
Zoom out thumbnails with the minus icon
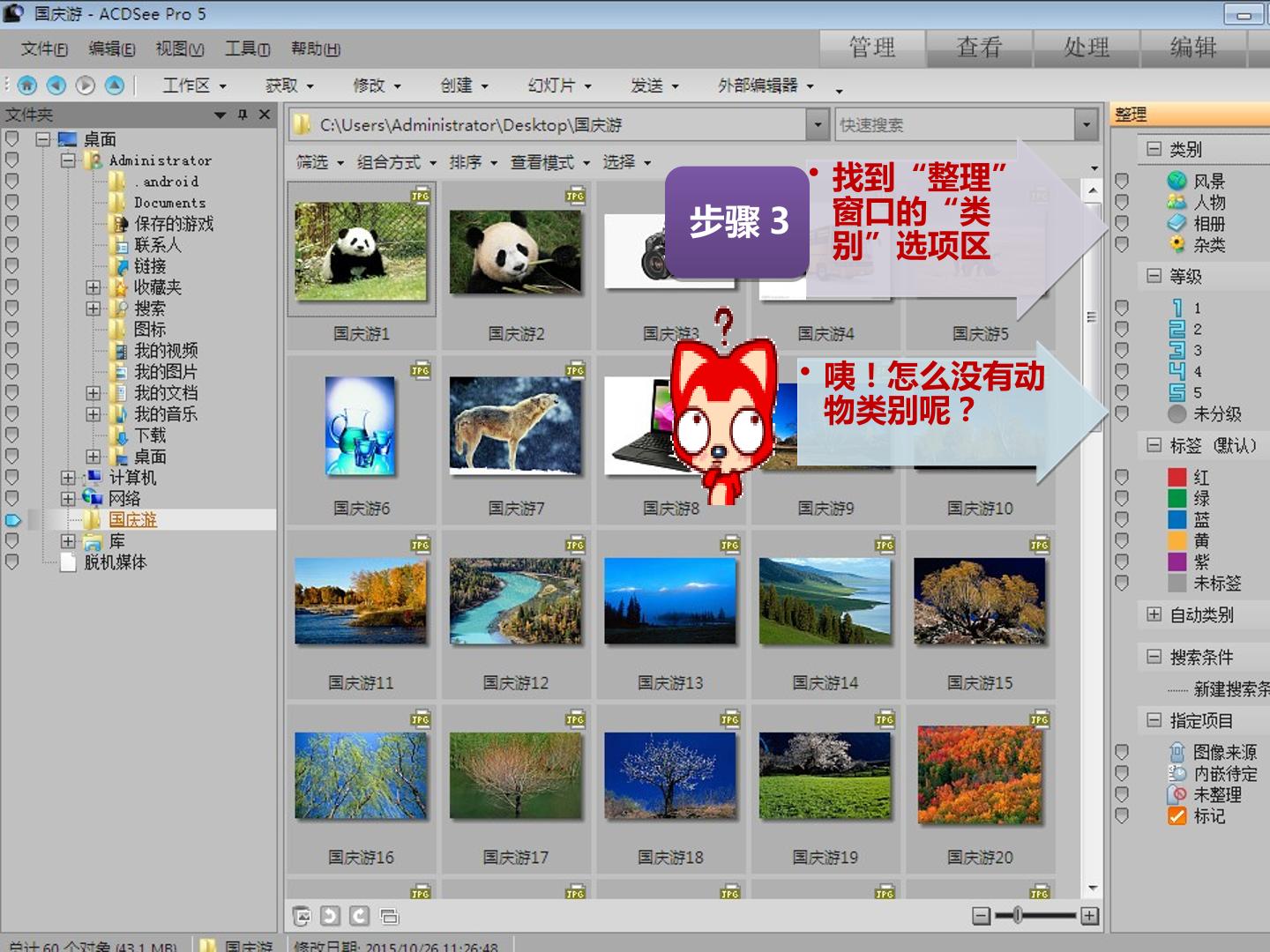coord(981,916)
